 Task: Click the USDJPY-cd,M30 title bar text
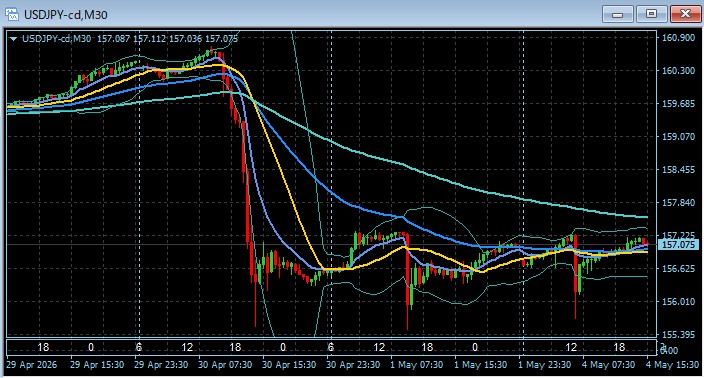66,15
